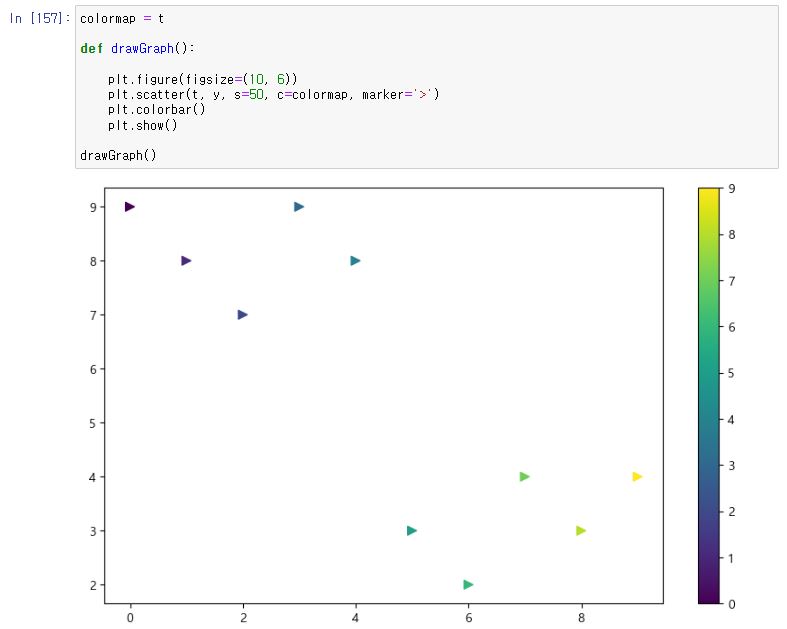Click the plt.scatter code line

click(274, 94)
